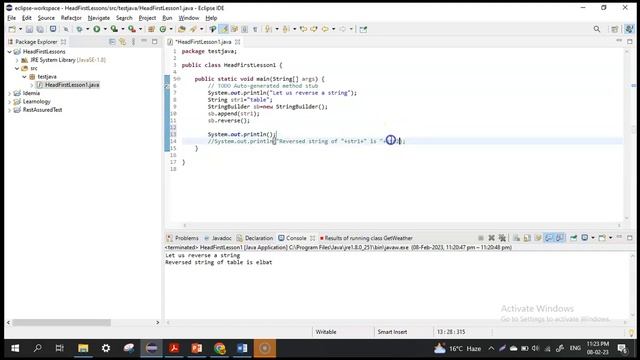Click the New Java Package icon
The image size is (640, 360).
(151, 29)
